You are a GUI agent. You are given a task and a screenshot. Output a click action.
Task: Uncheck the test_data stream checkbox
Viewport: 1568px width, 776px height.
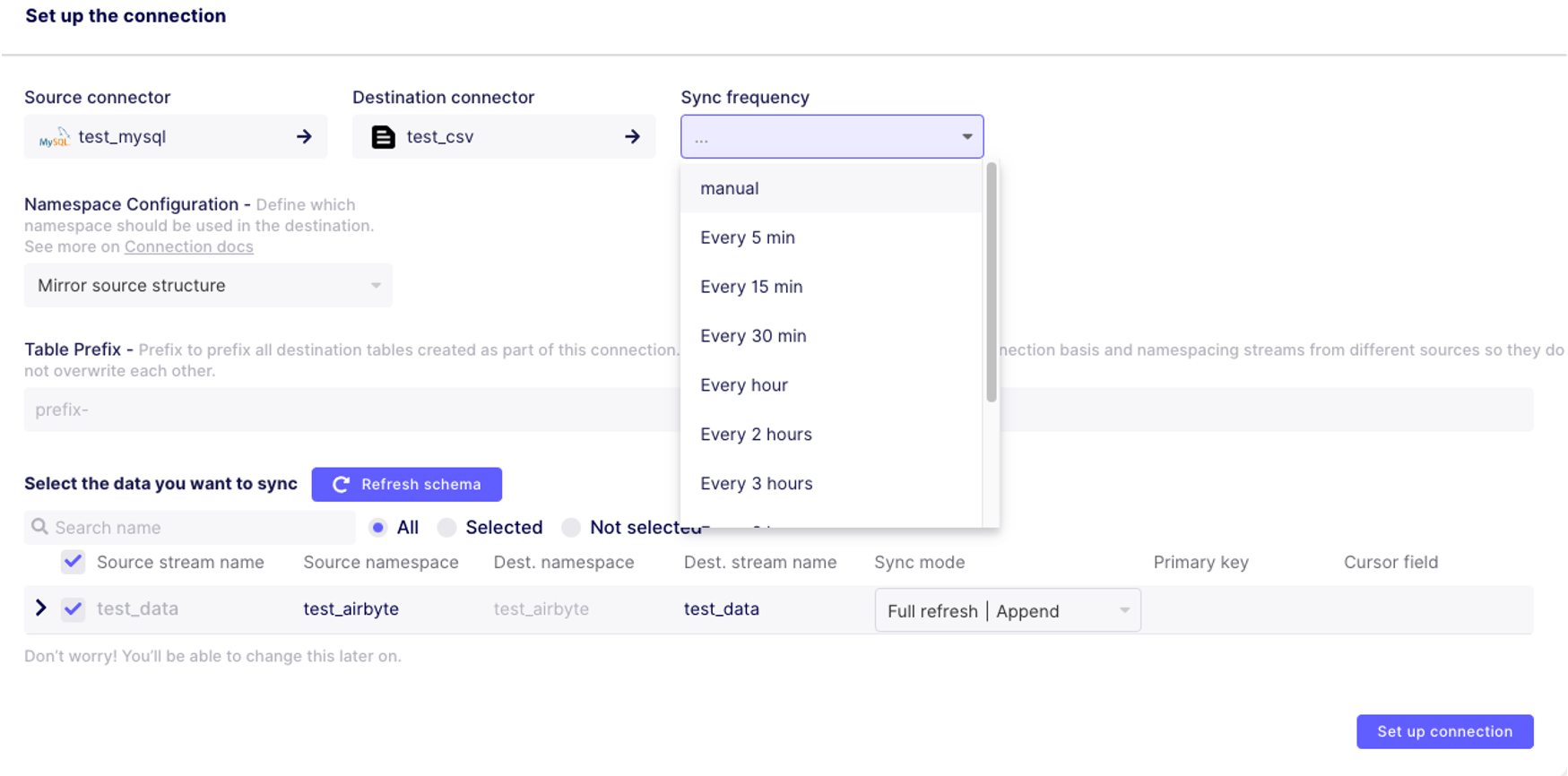tap(74, 609)
